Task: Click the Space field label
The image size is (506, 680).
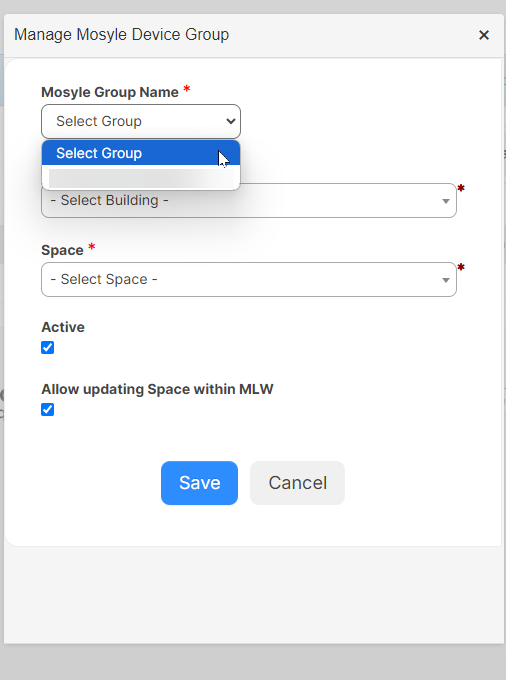Action: pos(62,250)
